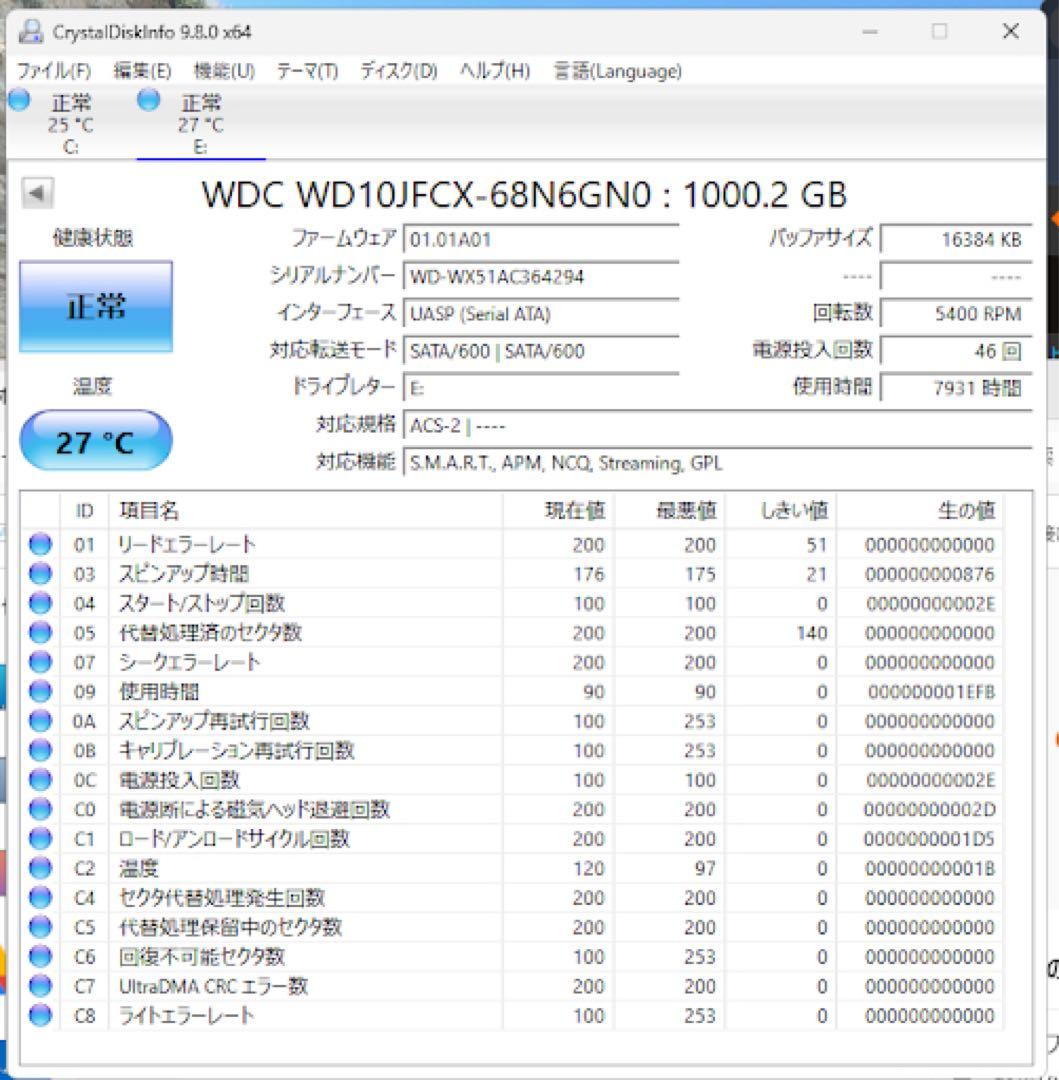This screenshot has height=1080, width=1059.
Task: Select the status orb for 代替処理済のセクタ数
Action: (x=40, y=632)
